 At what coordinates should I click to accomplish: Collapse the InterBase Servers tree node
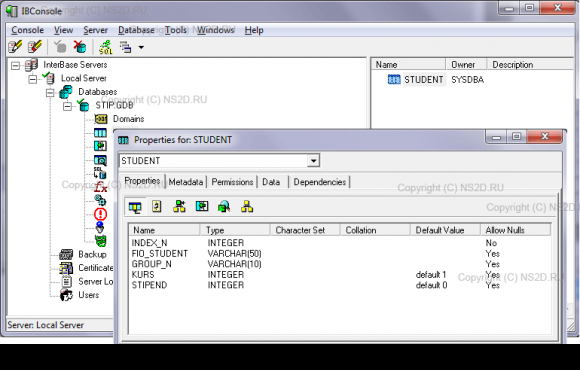tap(15, 66)
